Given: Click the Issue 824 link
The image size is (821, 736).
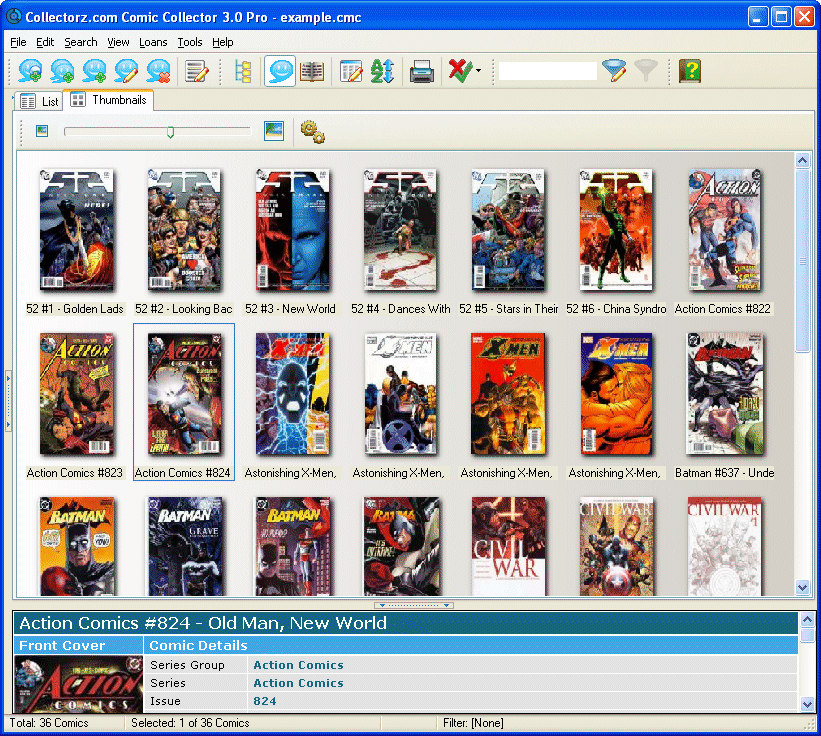Looking at the screenshot, I should coord(264,701).
